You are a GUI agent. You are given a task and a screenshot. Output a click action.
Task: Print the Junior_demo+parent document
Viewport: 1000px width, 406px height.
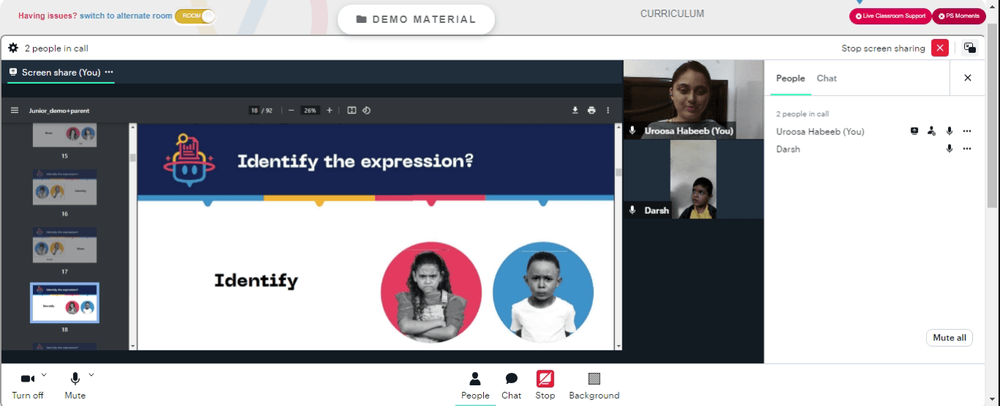click(591, 110)
